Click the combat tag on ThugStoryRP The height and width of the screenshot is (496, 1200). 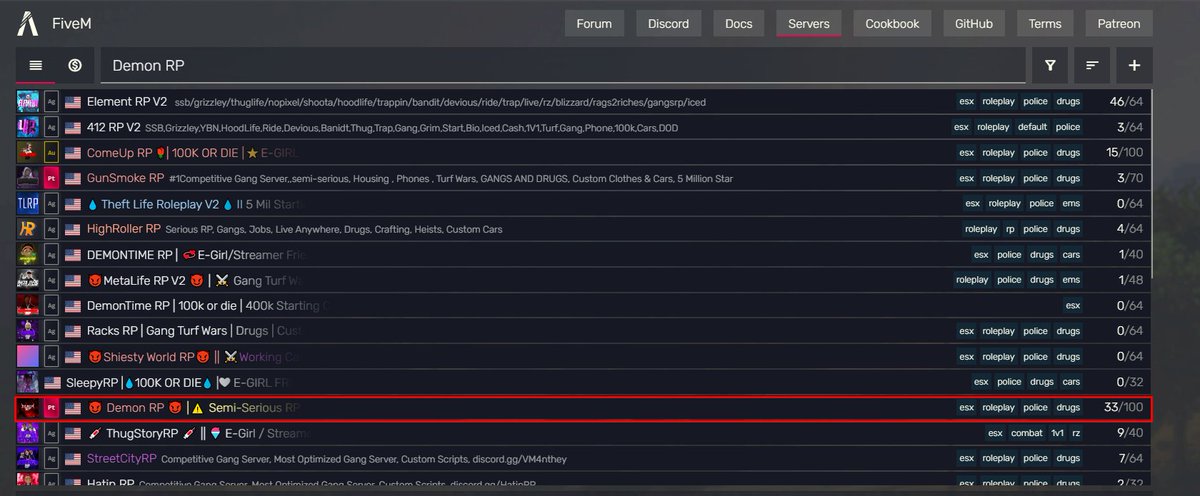pyautogui.click(x=1025, y=433)
